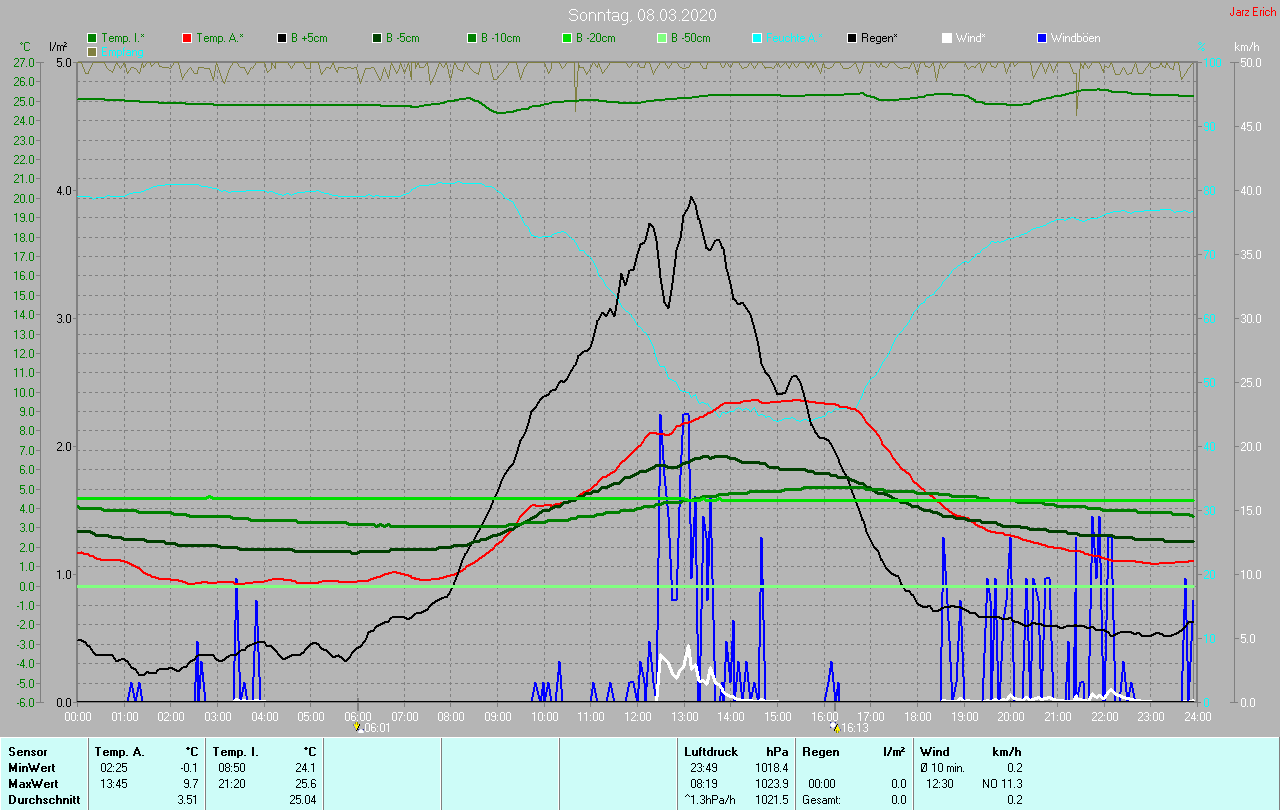Click the 12:00 label on time axis

tap(638, 716)
